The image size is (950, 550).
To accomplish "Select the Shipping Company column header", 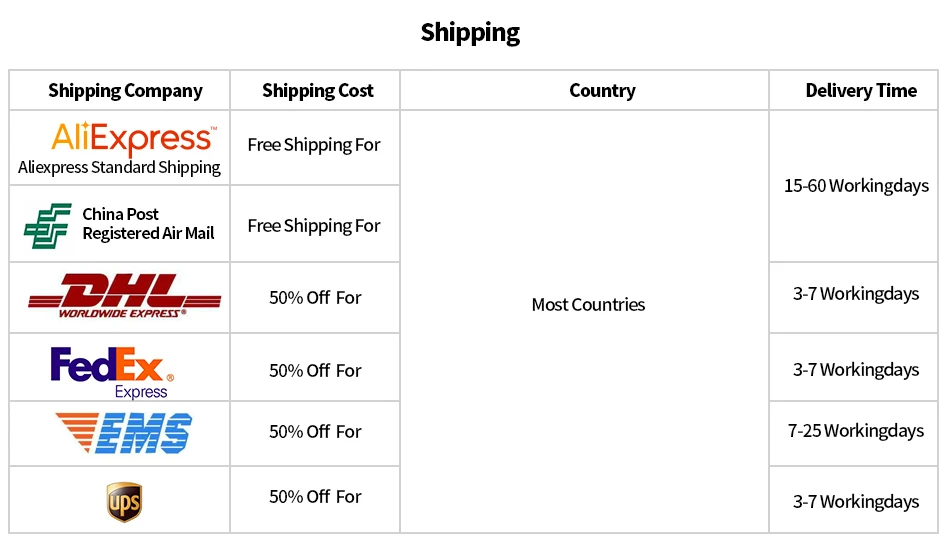I will click(x=125, y=91).
